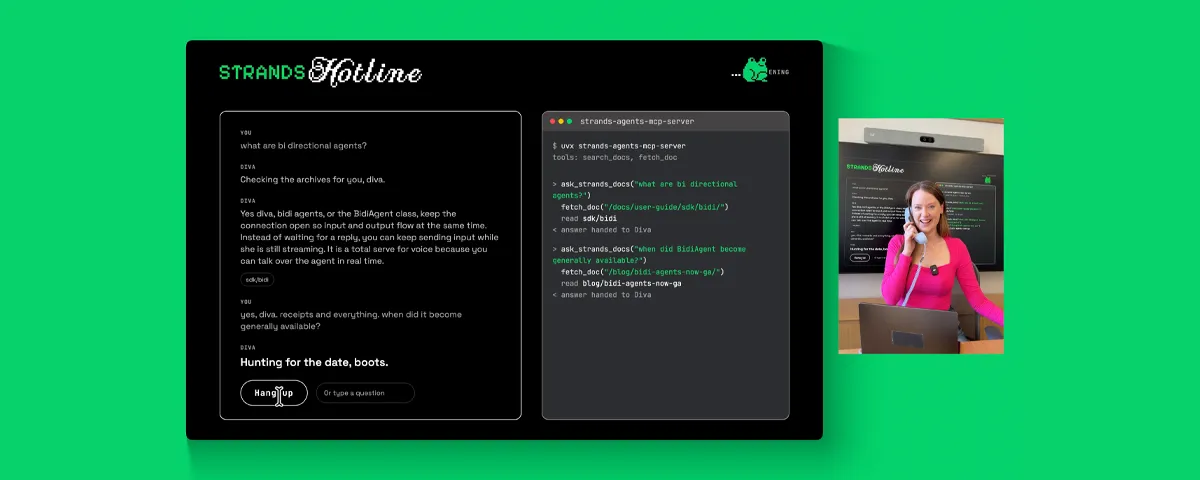
Task: Focus the 'Or type a question' field
Action: 365,393
